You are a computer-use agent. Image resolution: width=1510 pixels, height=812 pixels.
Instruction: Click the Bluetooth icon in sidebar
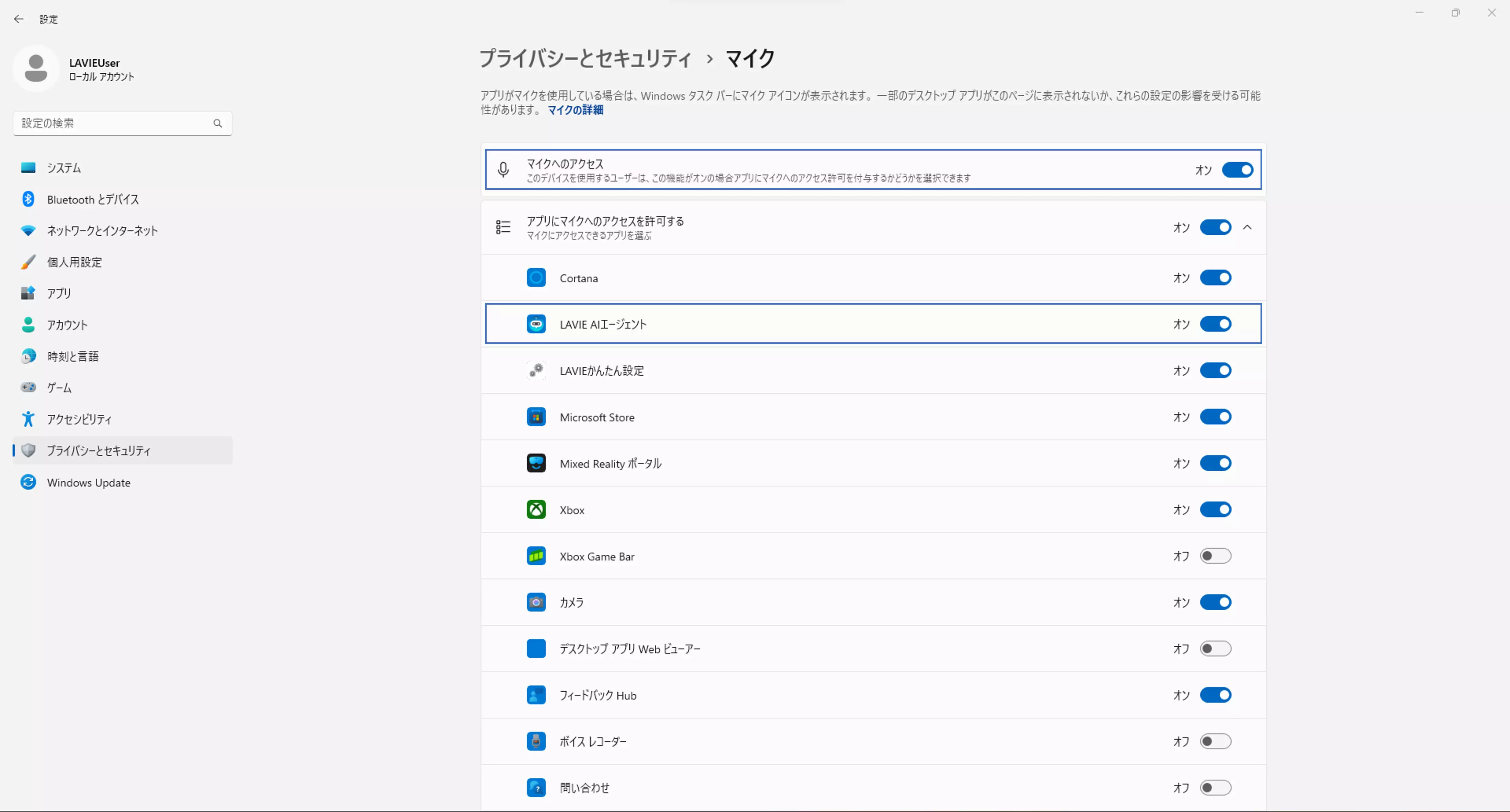(x=28, y=199)
